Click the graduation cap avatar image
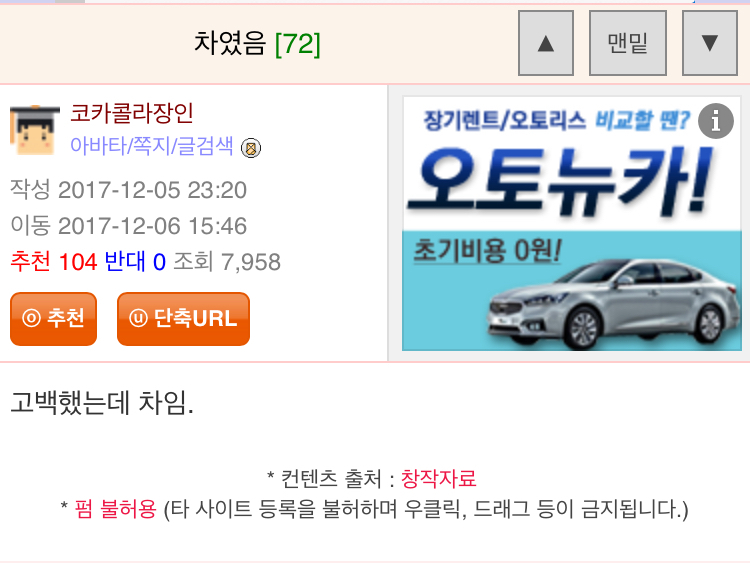The width and height of the screenshot is (750, 570). coord(34,130)
